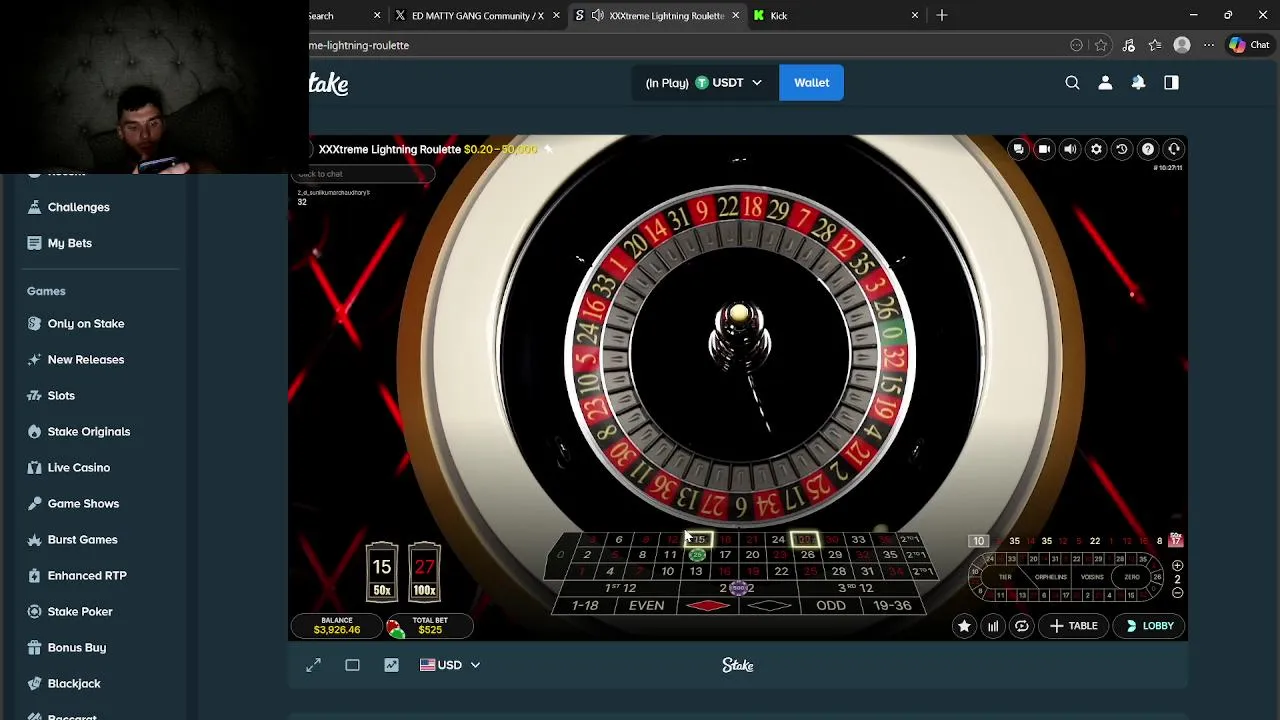The width and height of the screenshot is (1280, 720).
Task: Open Burst Games in the sidebar
Action: click(x=82, y=540)
